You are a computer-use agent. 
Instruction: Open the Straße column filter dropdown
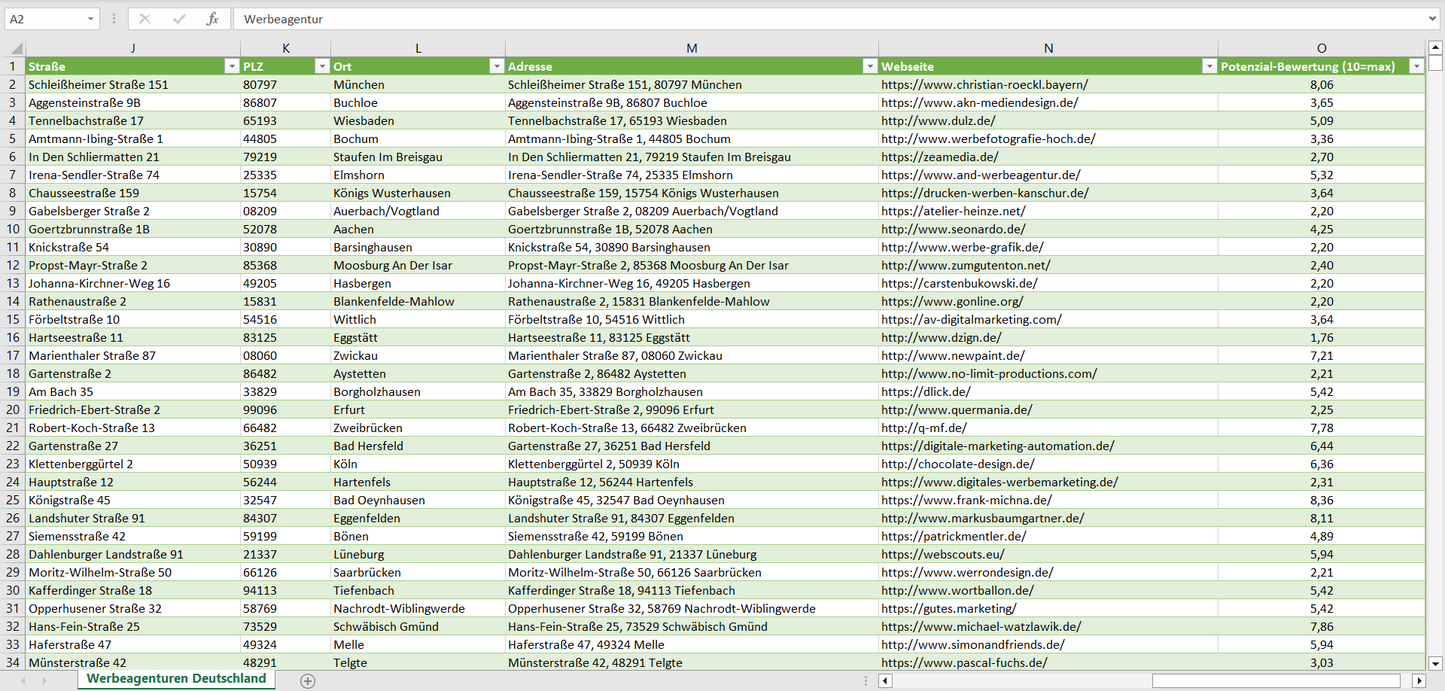(x=231, y=66)
